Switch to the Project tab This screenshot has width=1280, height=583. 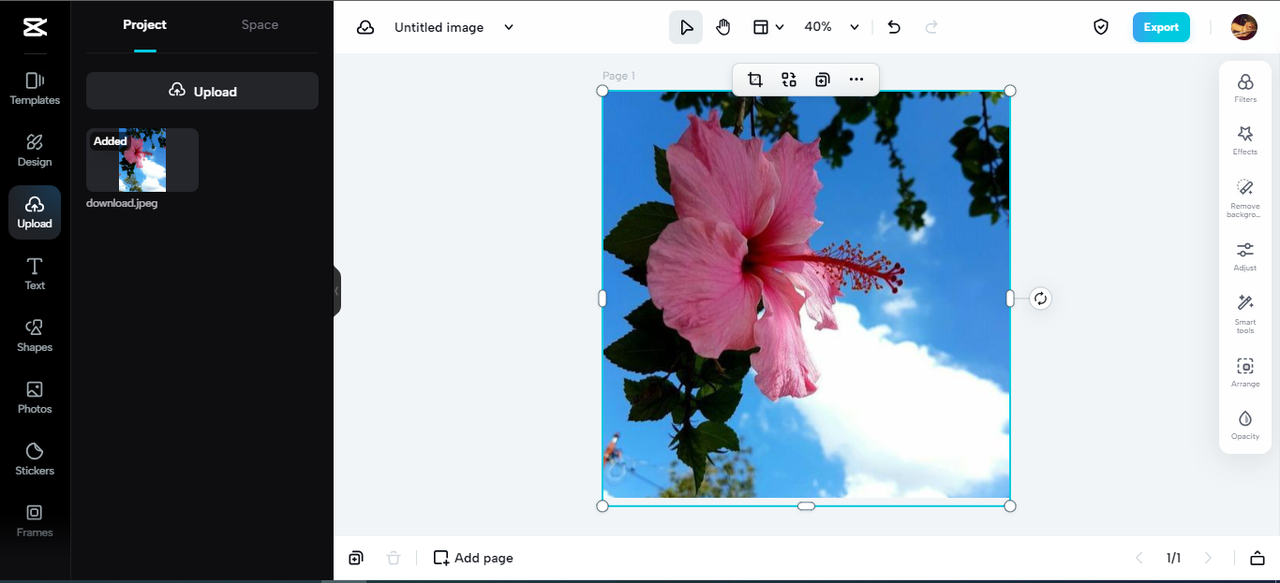(x=145, y=25)
